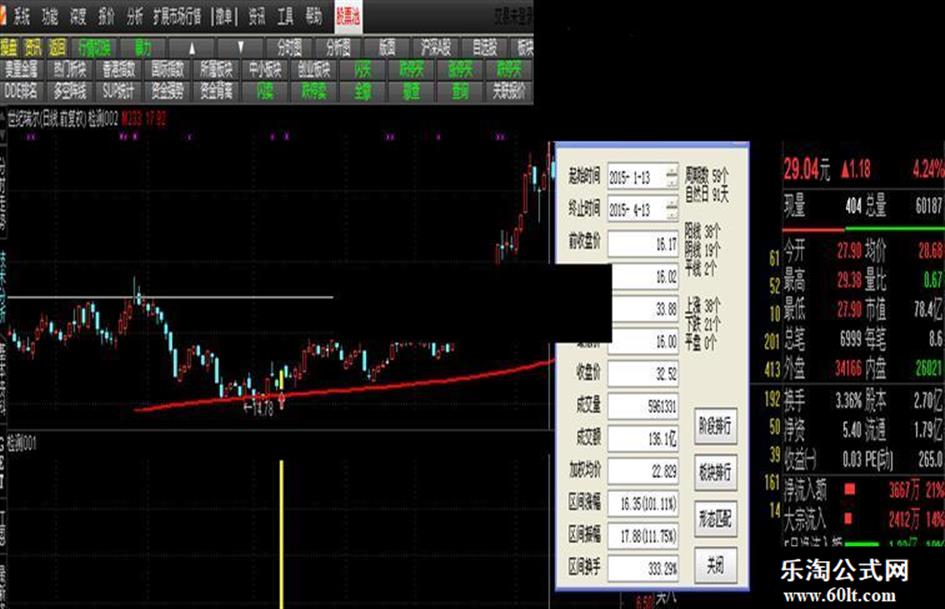
Task: Click the 中小板块 toolbar button
Action: (x=265, y=69)
